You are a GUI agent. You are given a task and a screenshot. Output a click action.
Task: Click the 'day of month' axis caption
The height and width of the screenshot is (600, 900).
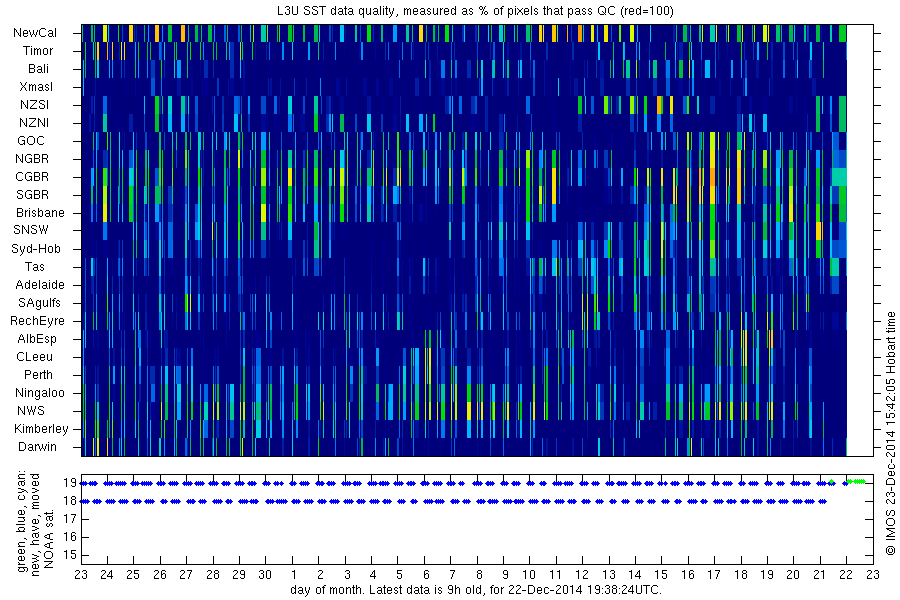476,590
